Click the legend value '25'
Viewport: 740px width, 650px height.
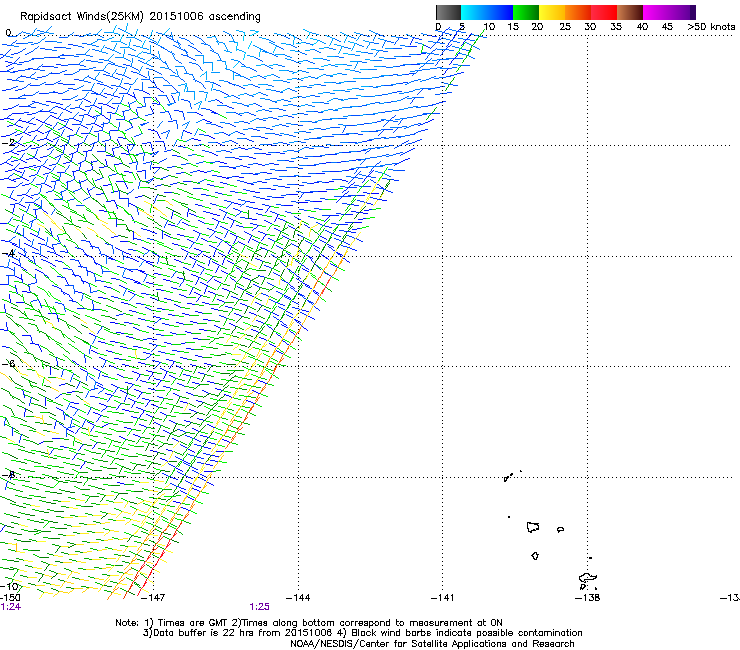(x=565, y=27)
